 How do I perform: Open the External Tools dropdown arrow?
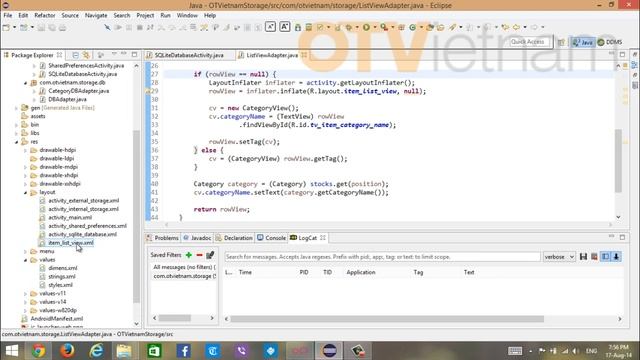click(393, 27)
